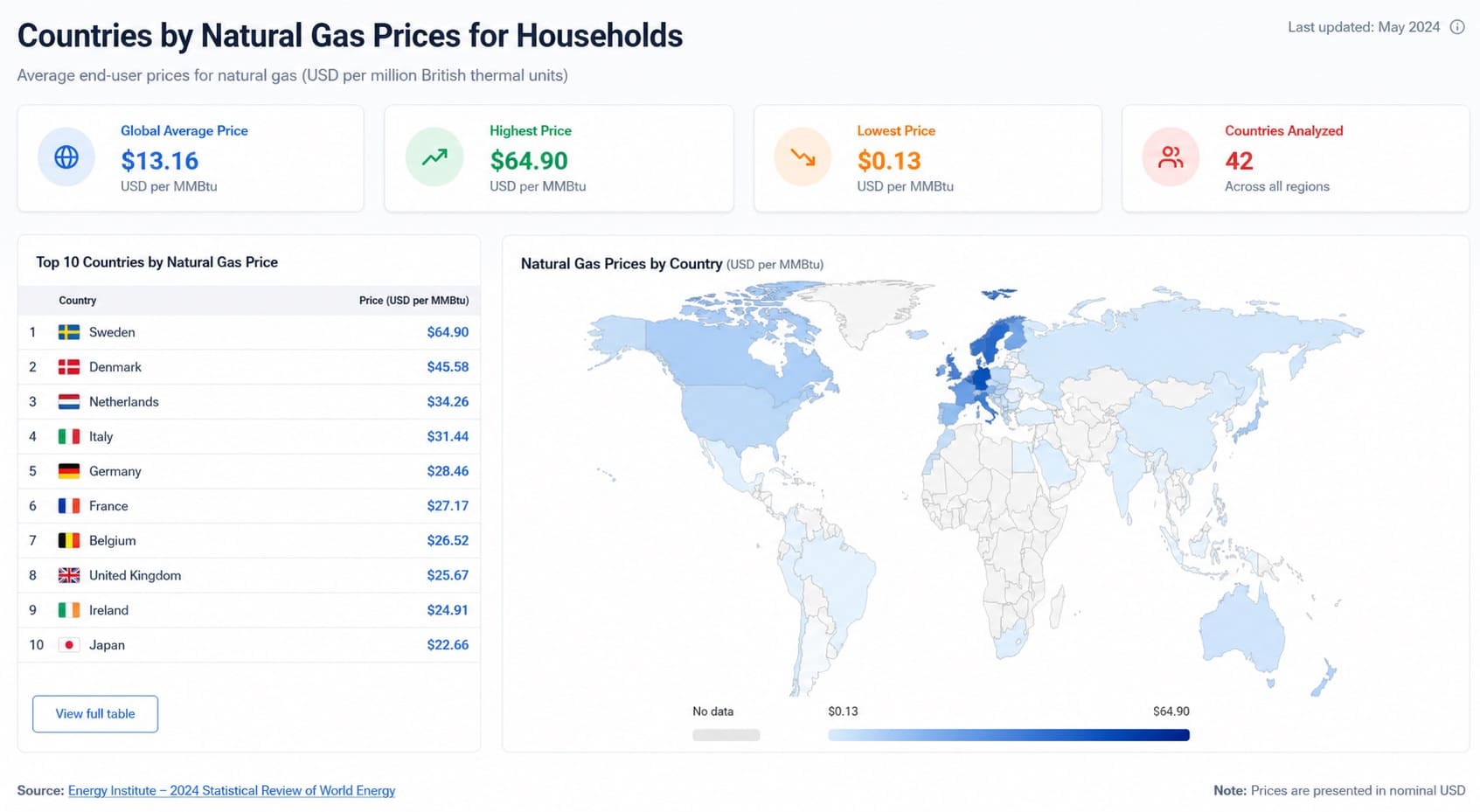Click Denmark's price $45.58

tap(448, 367)
